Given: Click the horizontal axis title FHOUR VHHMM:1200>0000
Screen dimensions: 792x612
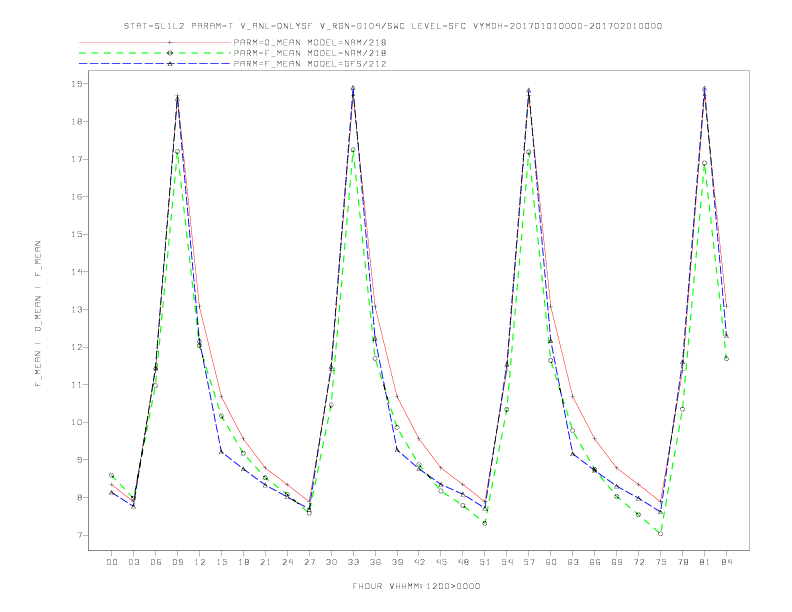Looking at the screenshot, I should click(x=416, y=586).
